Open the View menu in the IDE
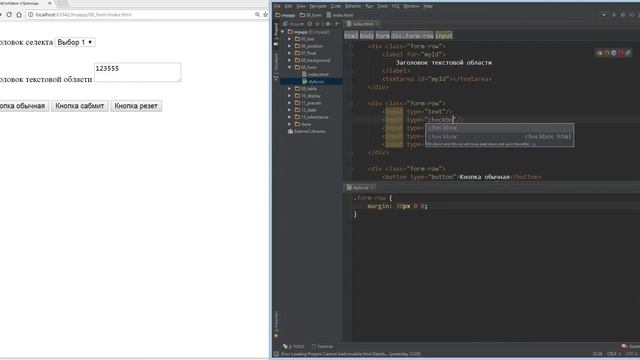The image size is (640, 360). [301, 6]
